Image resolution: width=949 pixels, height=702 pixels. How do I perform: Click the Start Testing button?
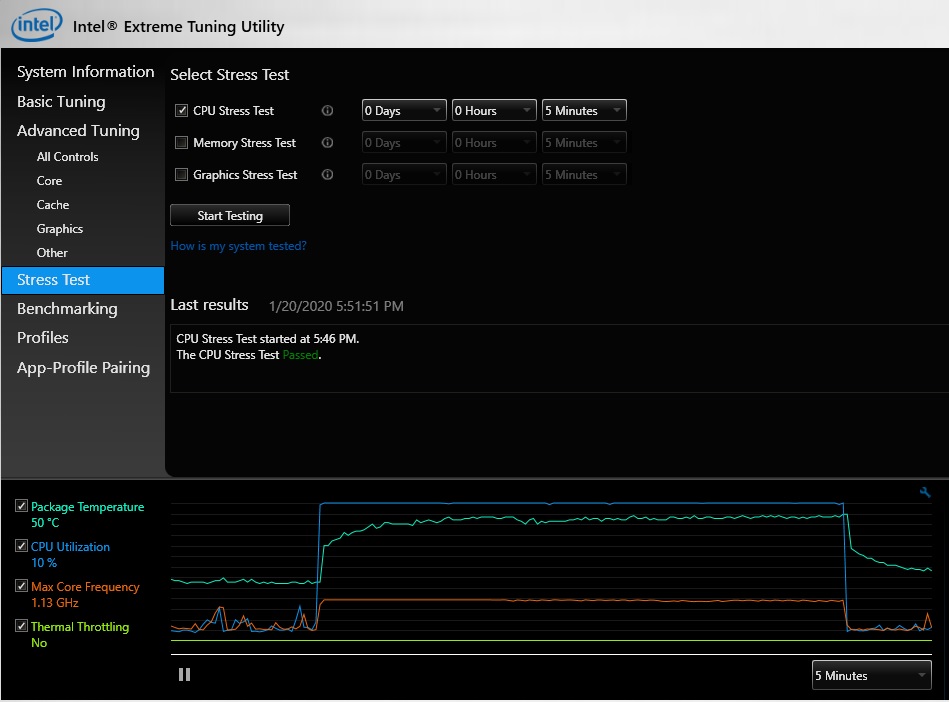coord(230,215)
